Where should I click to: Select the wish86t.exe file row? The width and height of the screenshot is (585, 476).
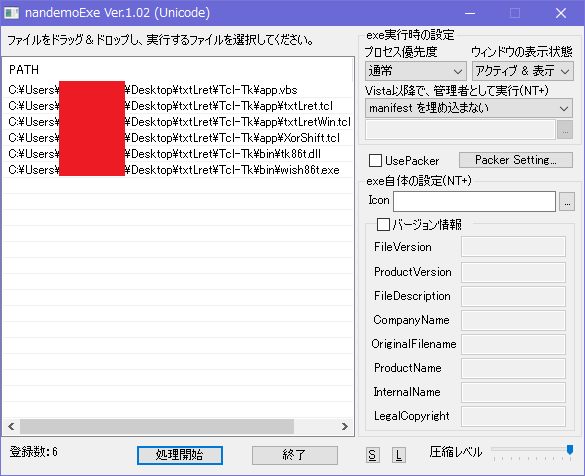point(178,170)
